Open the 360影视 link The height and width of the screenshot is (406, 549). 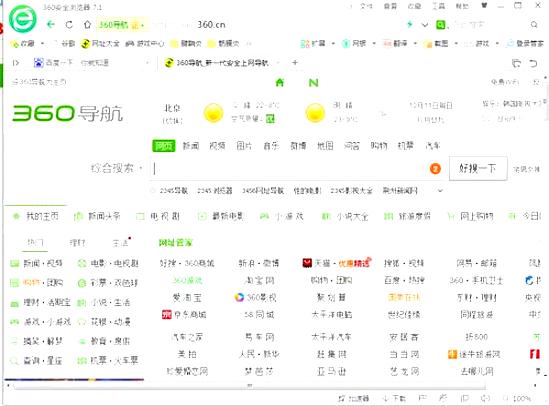point(255,298)
